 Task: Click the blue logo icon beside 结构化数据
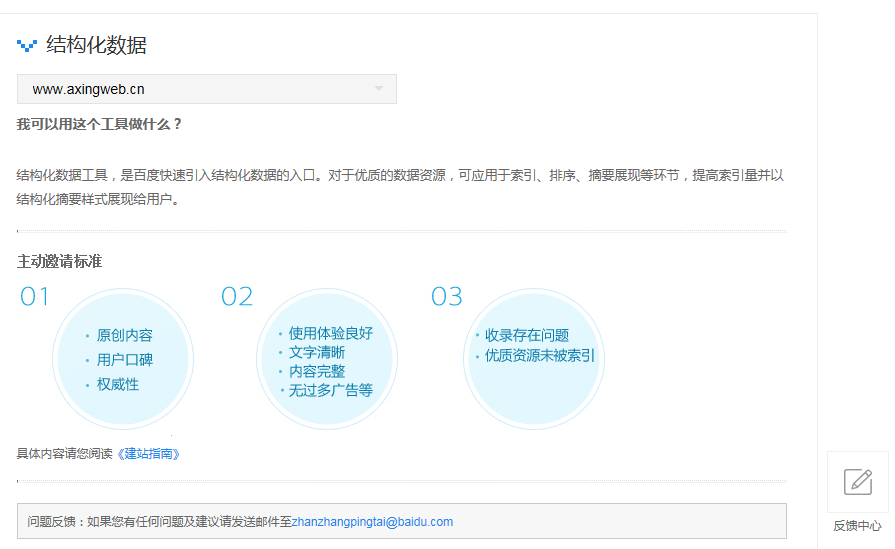[27, 45]
